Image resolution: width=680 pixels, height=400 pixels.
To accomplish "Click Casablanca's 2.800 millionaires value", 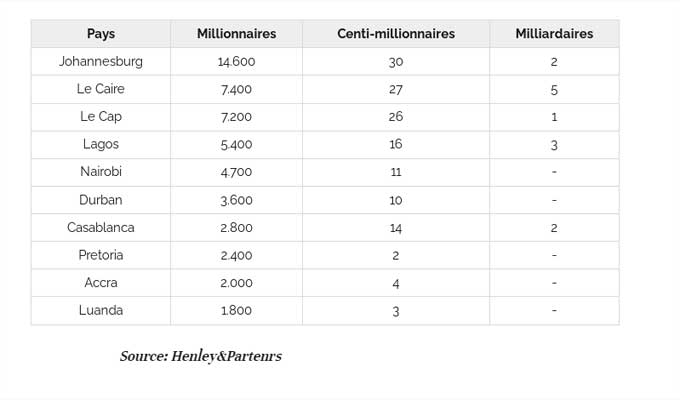I will pos(236,228).
